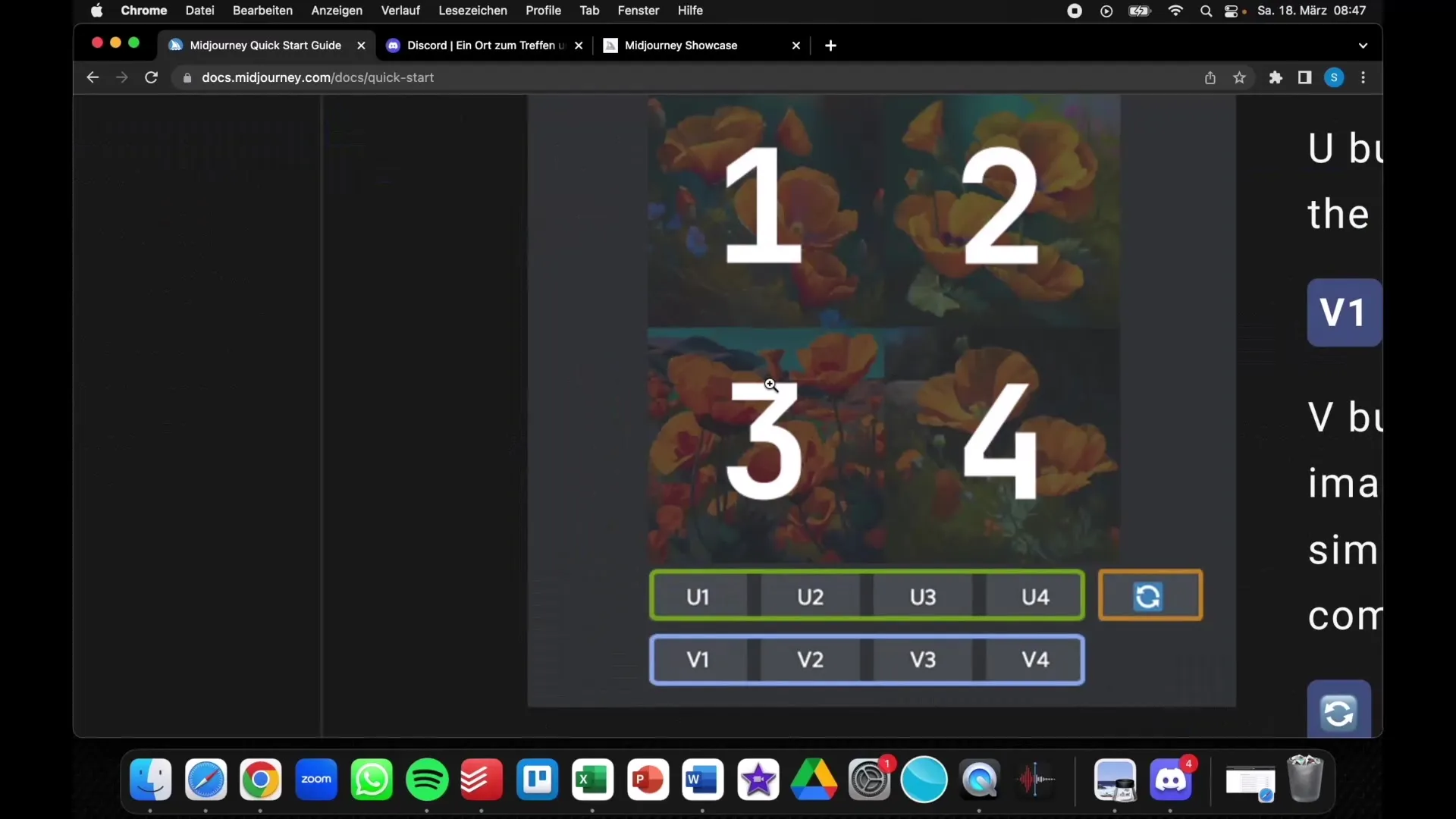The image size is (1456, 819).
Task: Click the V1 variation button in the grid
Action: [x=698, y=660]
